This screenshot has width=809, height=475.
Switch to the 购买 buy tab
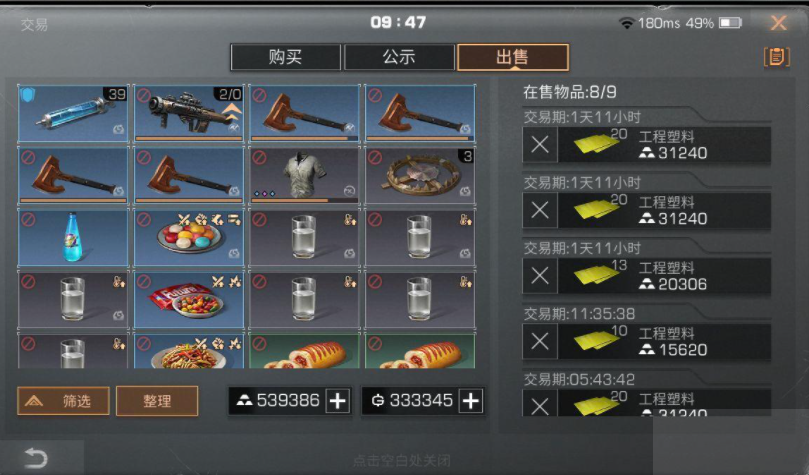(285, 57)
